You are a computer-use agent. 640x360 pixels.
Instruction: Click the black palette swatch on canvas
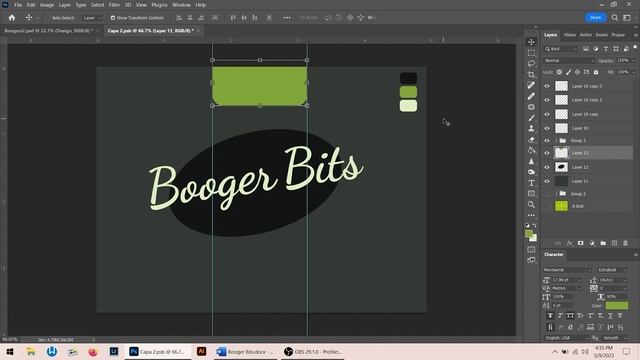(408, 78)
